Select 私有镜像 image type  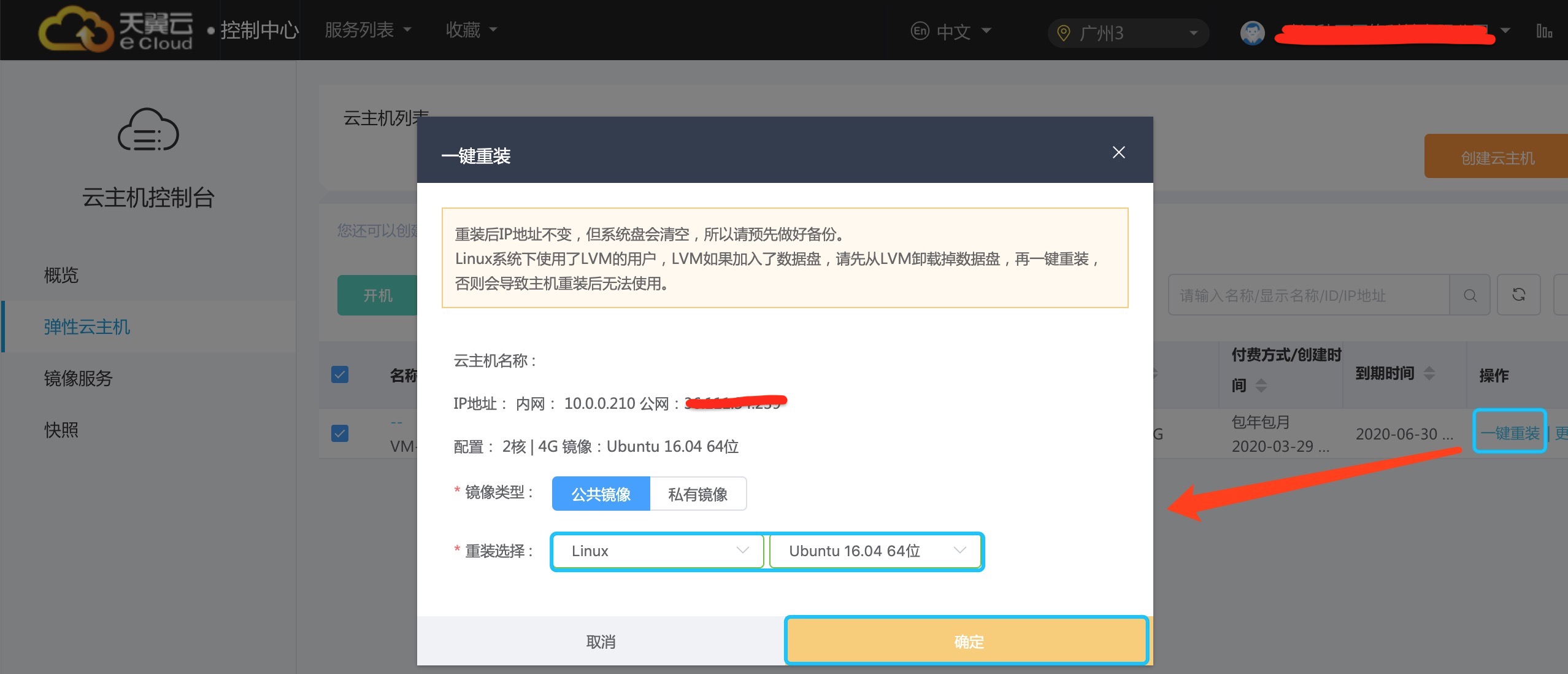pos(698,494)
